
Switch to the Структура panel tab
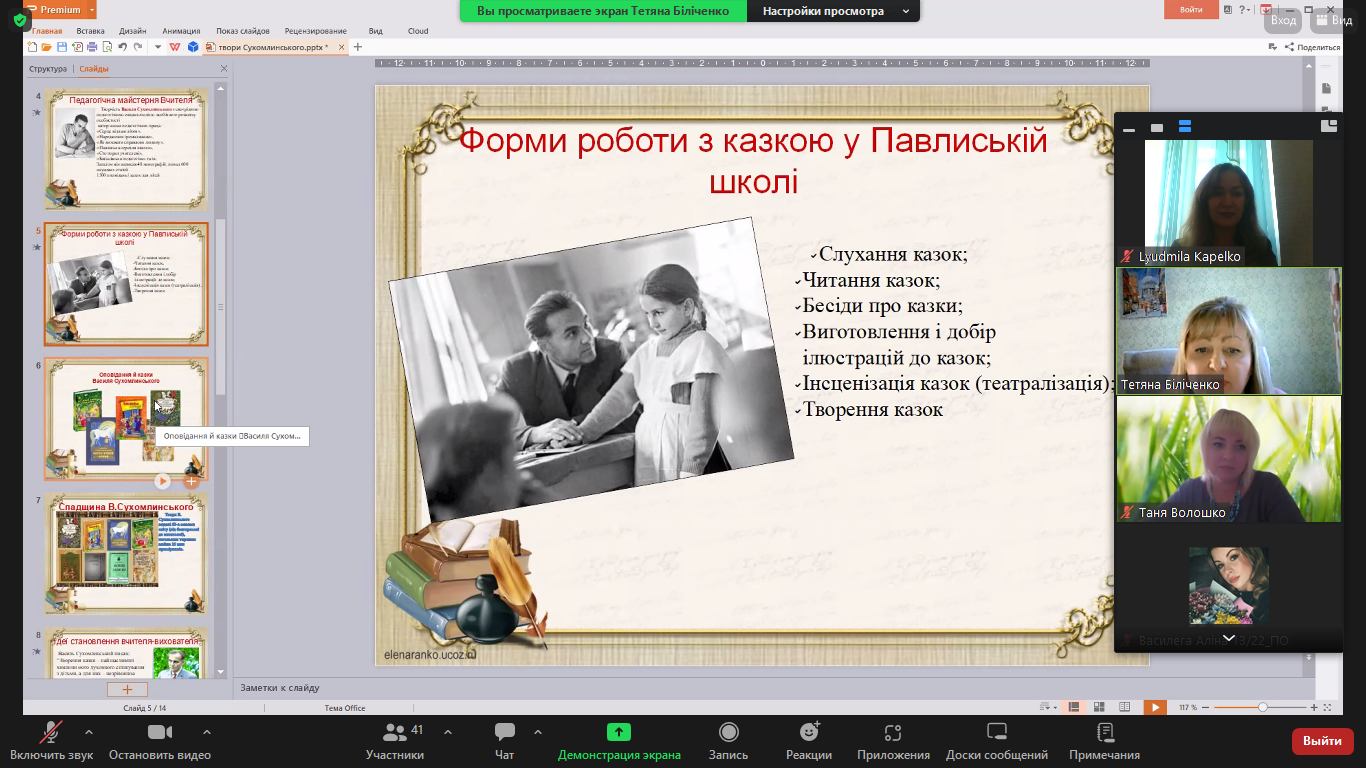point(48,69)
